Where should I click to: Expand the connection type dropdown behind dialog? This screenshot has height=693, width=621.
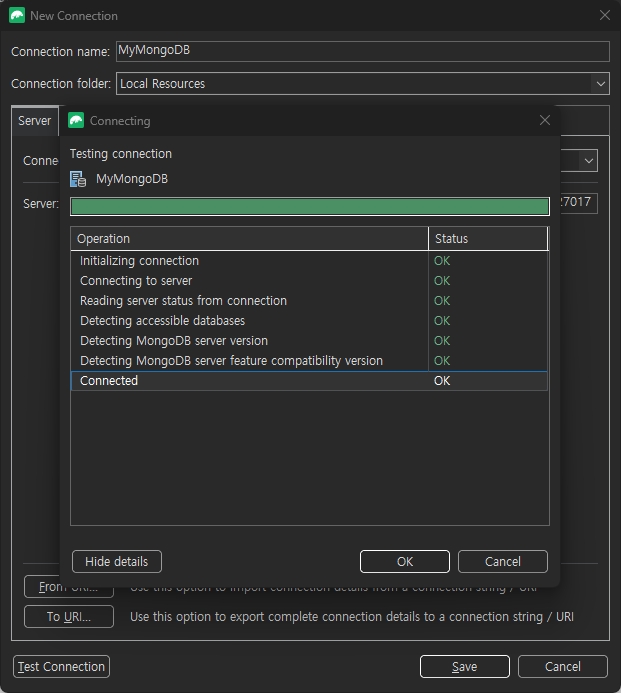click(x=588, y=160)
